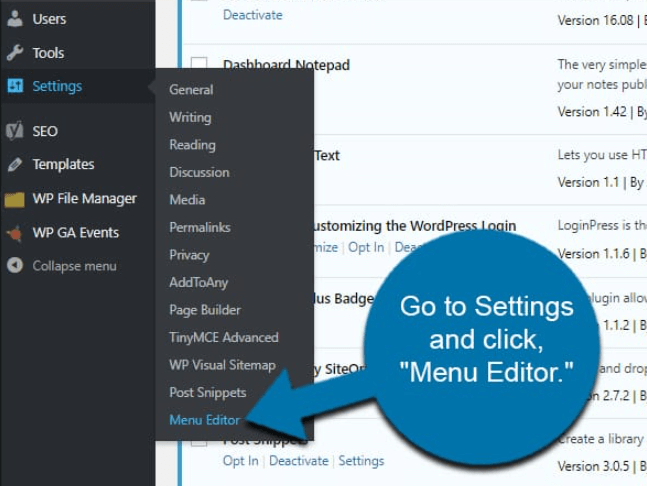The image size is (647, 486).
Task: Click 'Customizing the WordPress Login' plugin title
Action: 415,226
